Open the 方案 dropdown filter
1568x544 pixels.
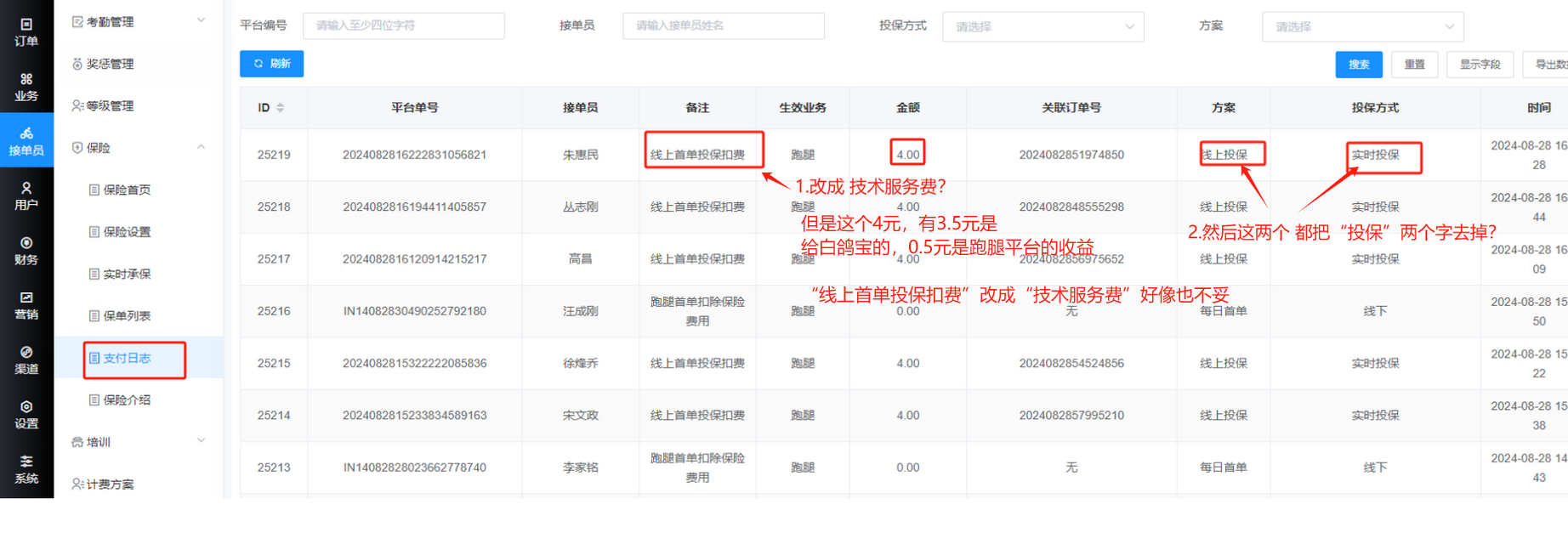1363,26
